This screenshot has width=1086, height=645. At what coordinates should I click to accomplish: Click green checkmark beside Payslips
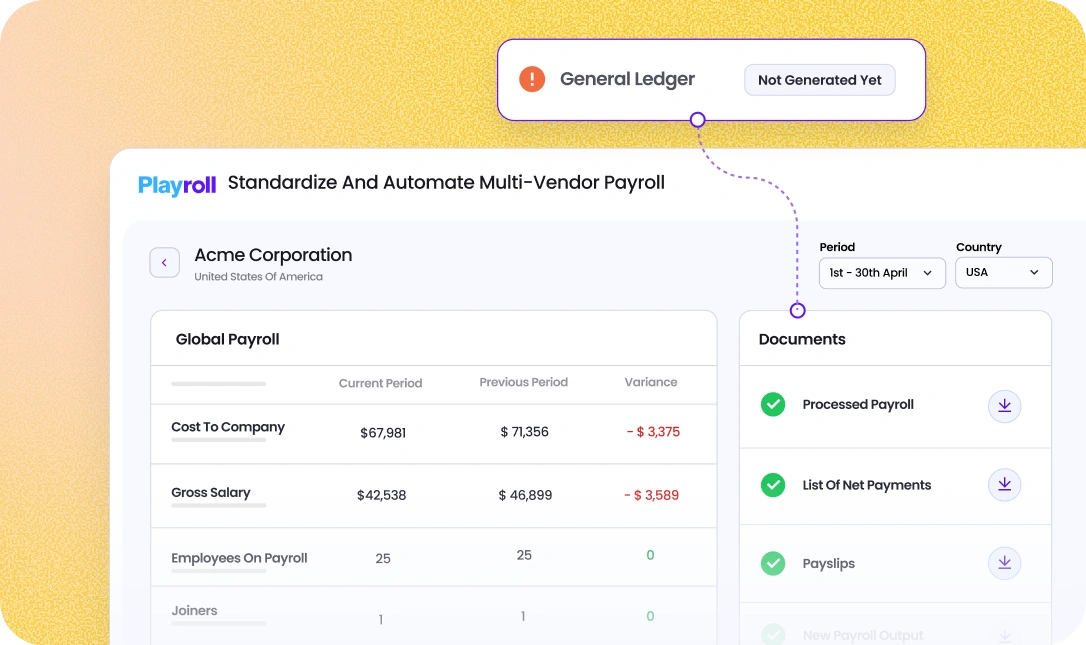point(773,563)
